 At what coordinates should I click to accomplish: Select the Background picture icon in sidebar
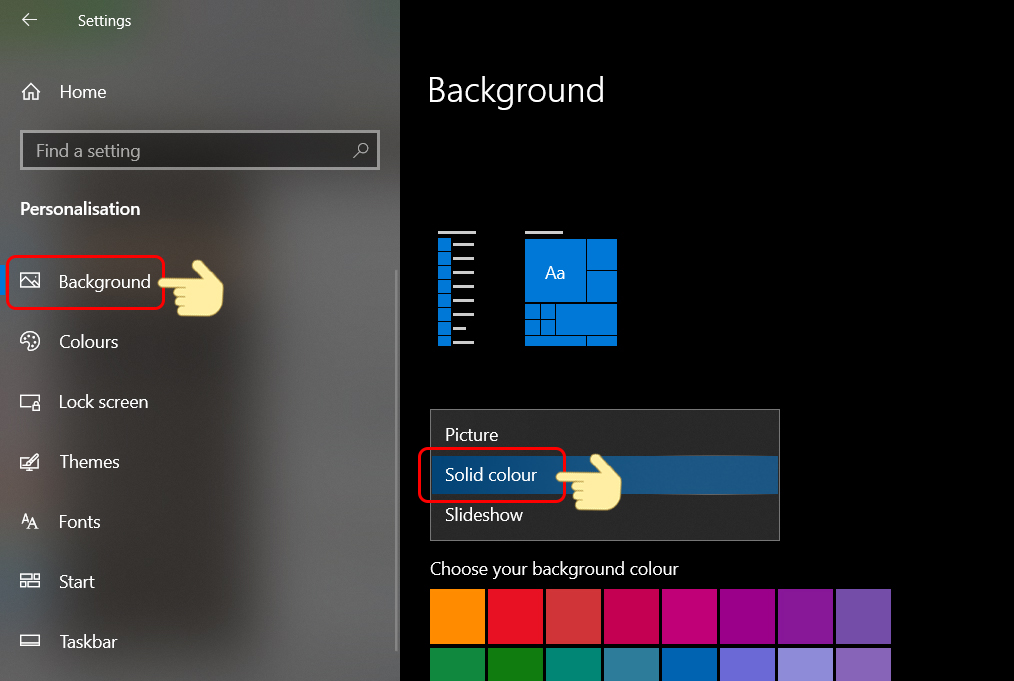[30, 281]
